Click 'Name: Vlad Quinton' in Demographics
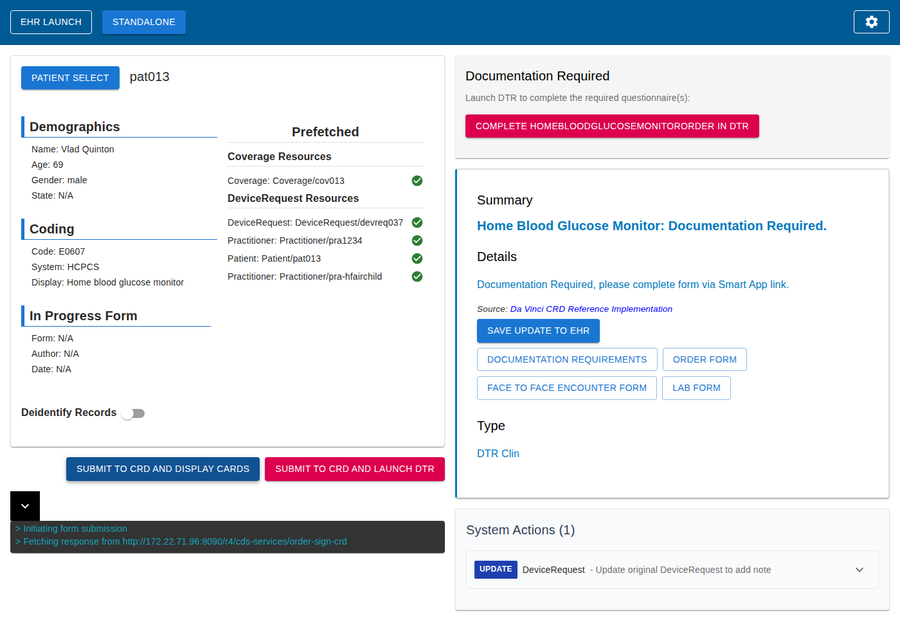 coord(73,149)
